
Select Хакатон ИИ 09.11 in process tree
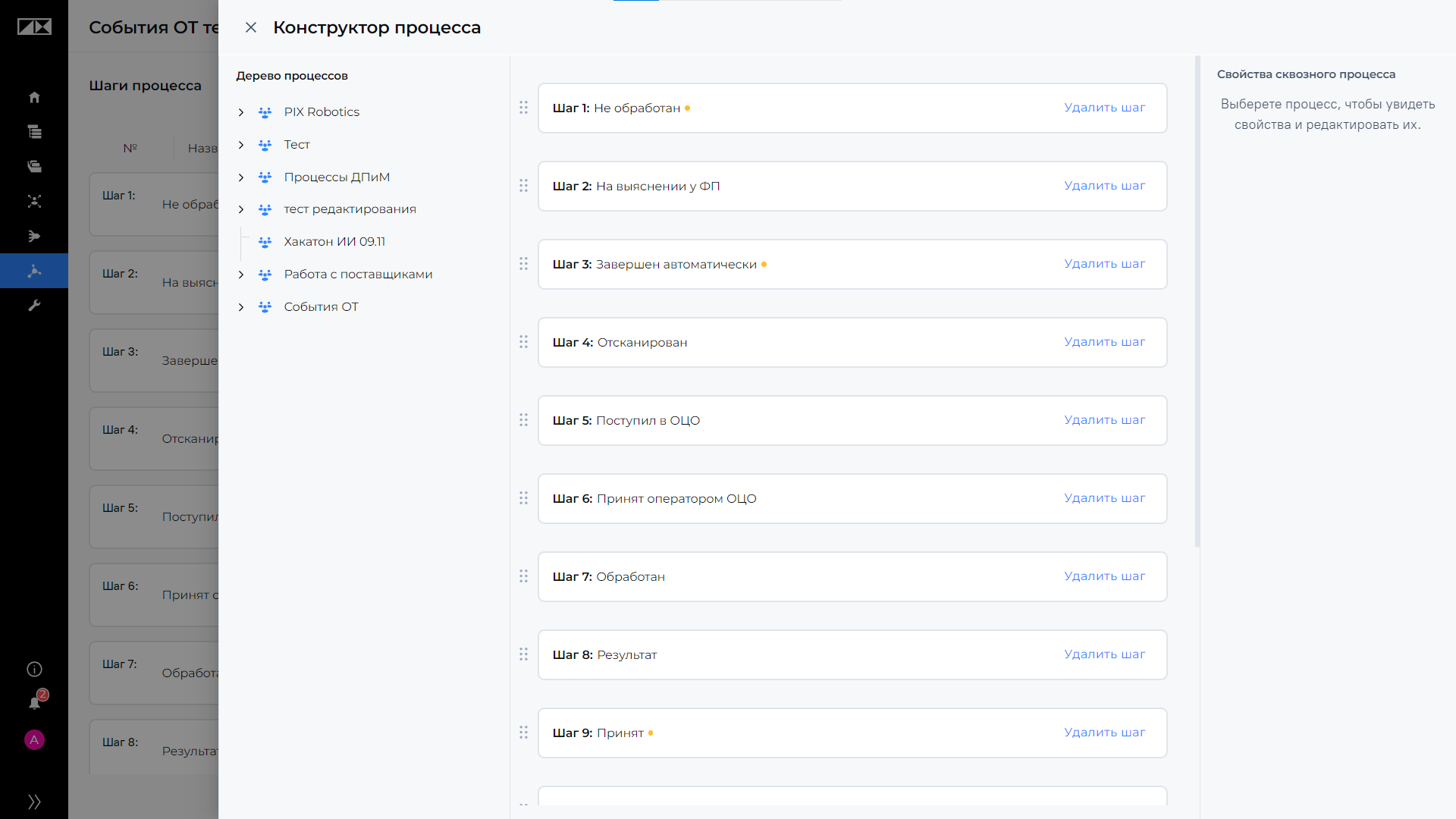tap(334, 242)
